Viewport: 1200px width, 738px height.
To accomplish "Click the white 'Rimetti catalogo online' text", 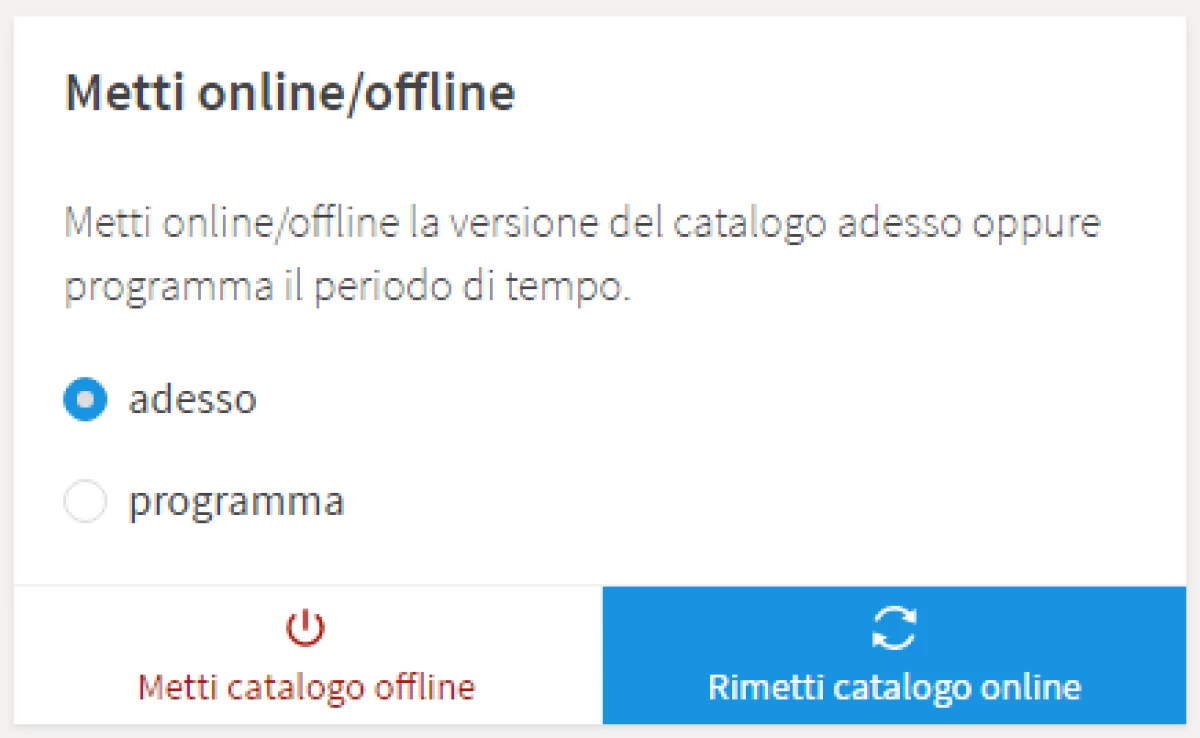I will click(894, 688).
